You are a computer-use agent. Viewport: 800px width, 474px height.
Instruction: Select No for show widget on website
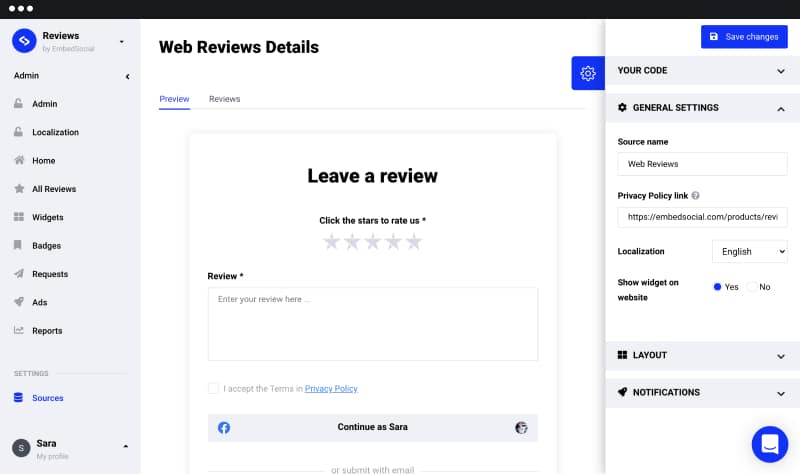coord(752,287)
